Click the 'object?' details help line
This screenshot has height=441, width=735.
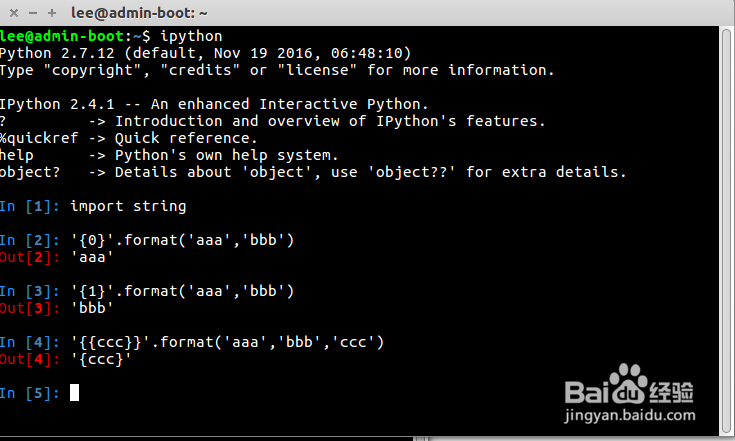pyautogui.click(x=312, y=172)
